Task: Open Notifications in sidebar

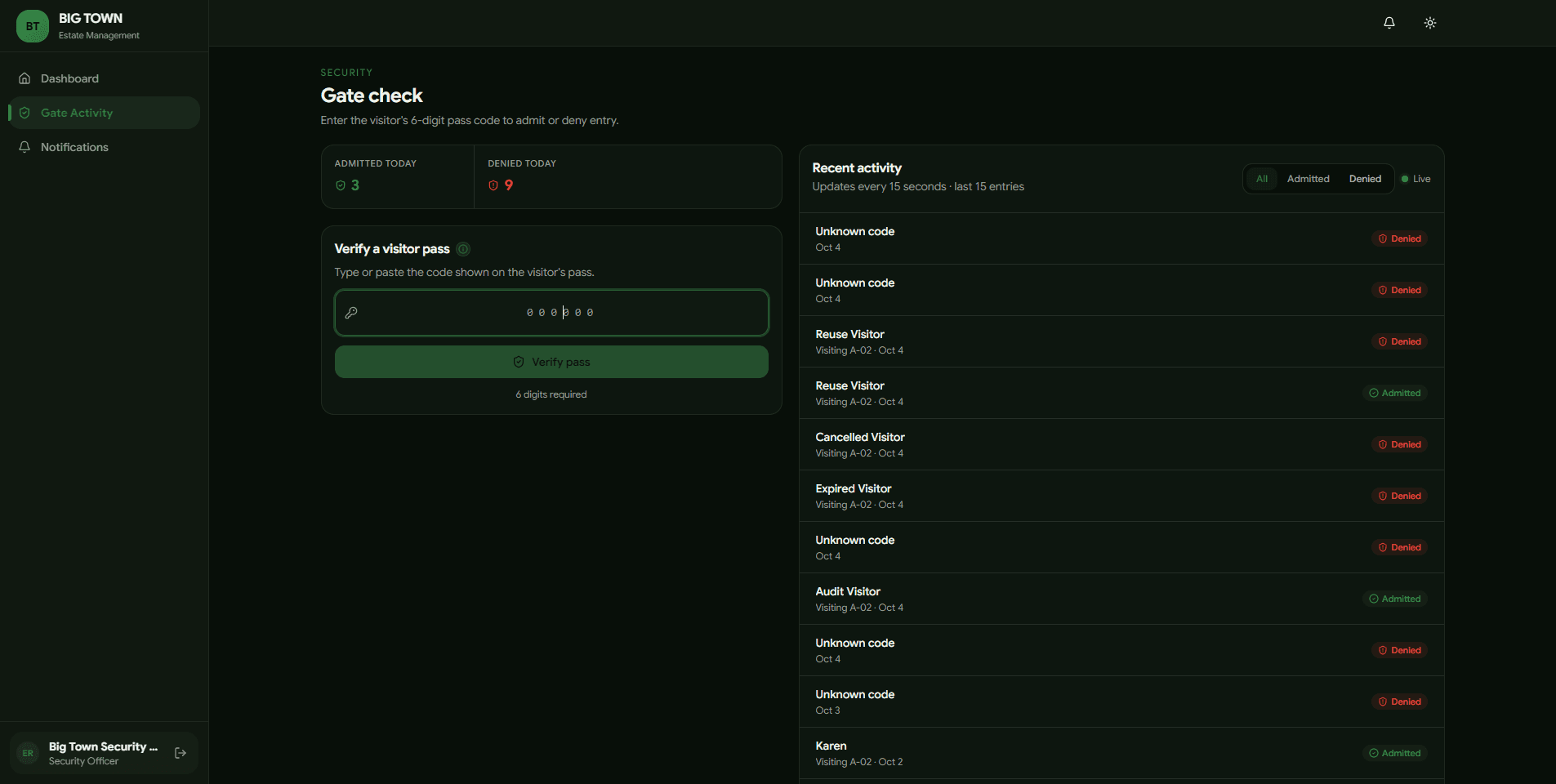Action: (104, 147)
